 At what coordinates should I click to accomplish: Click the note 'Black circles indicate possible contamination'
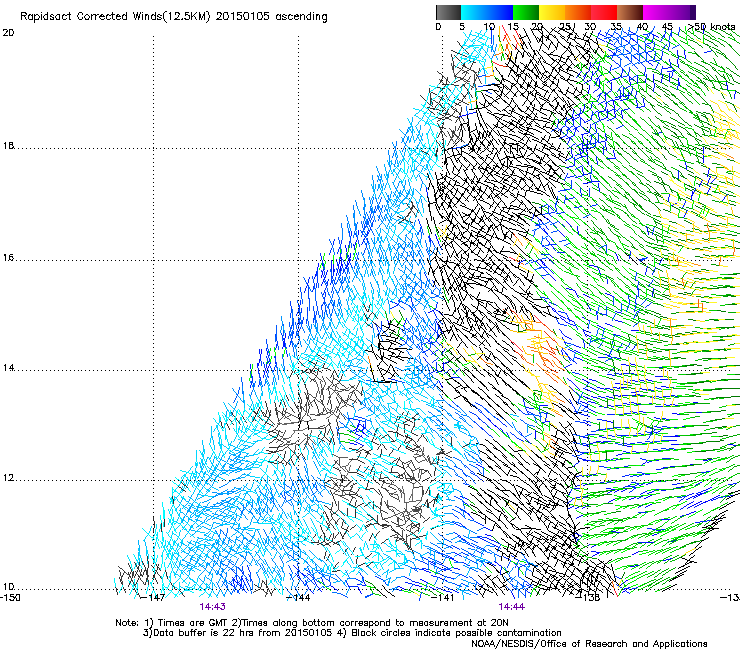tap(456, 633)
